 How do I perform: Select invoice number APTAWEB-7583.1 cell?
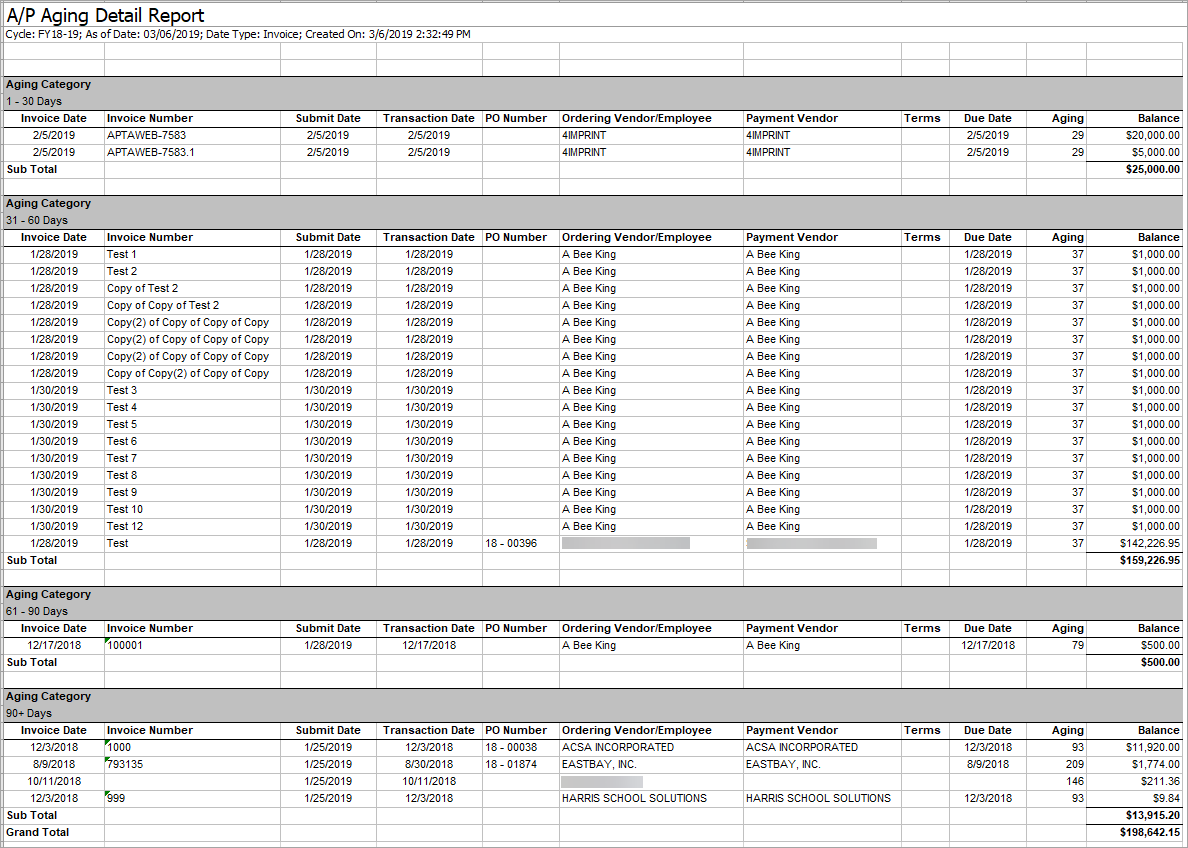149,152
